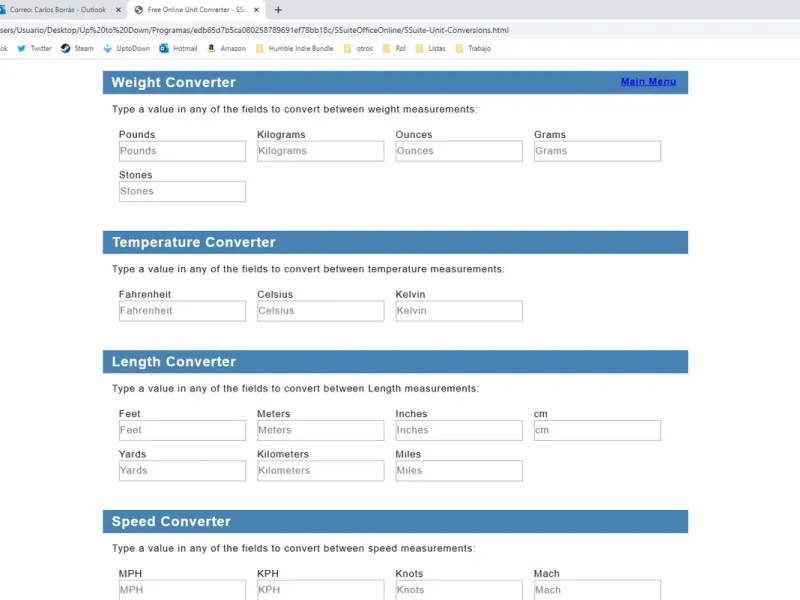Focus the Fahrenheit input field

coord(182,311)
